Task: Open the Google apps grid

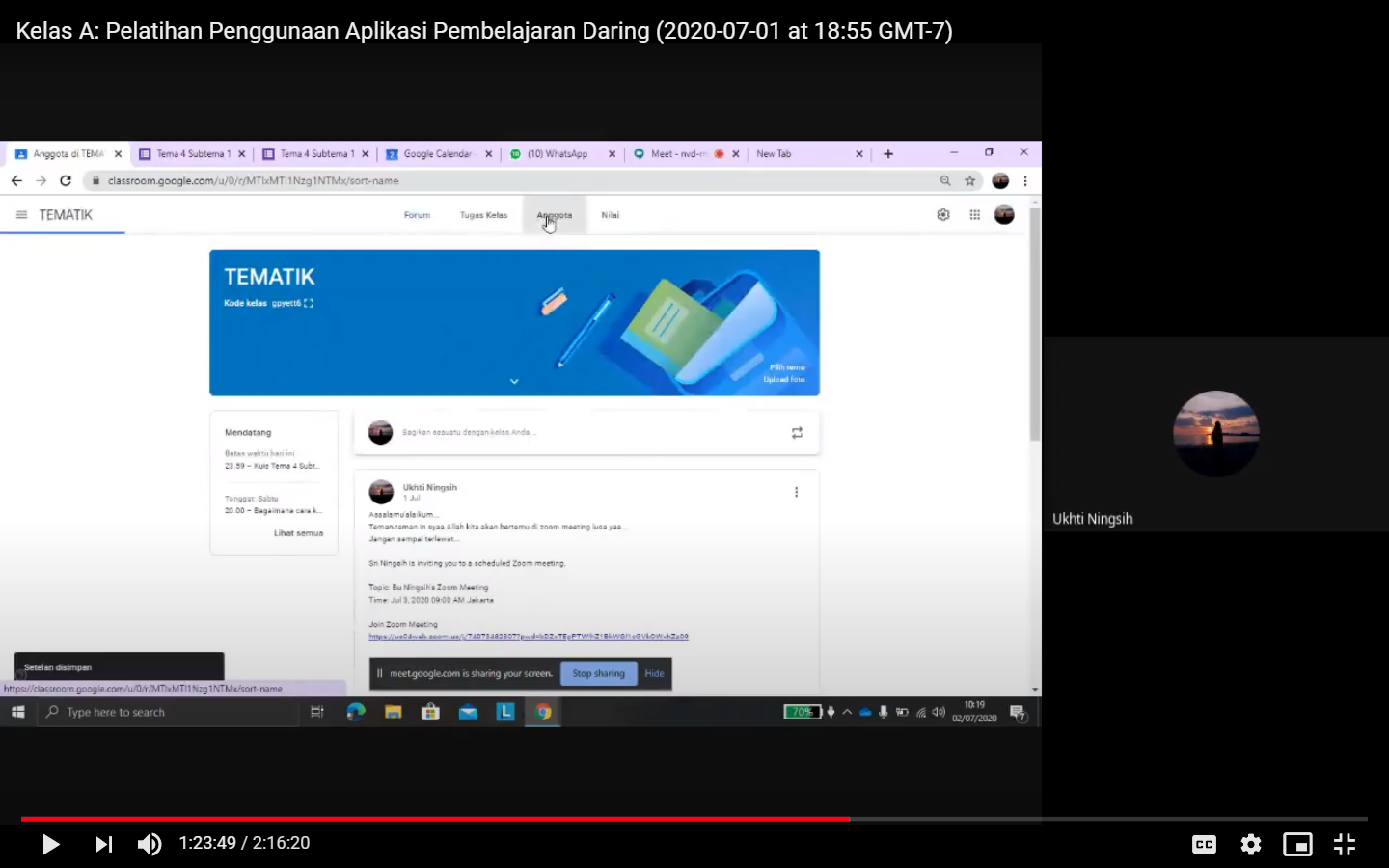Action: click(975, 215)
